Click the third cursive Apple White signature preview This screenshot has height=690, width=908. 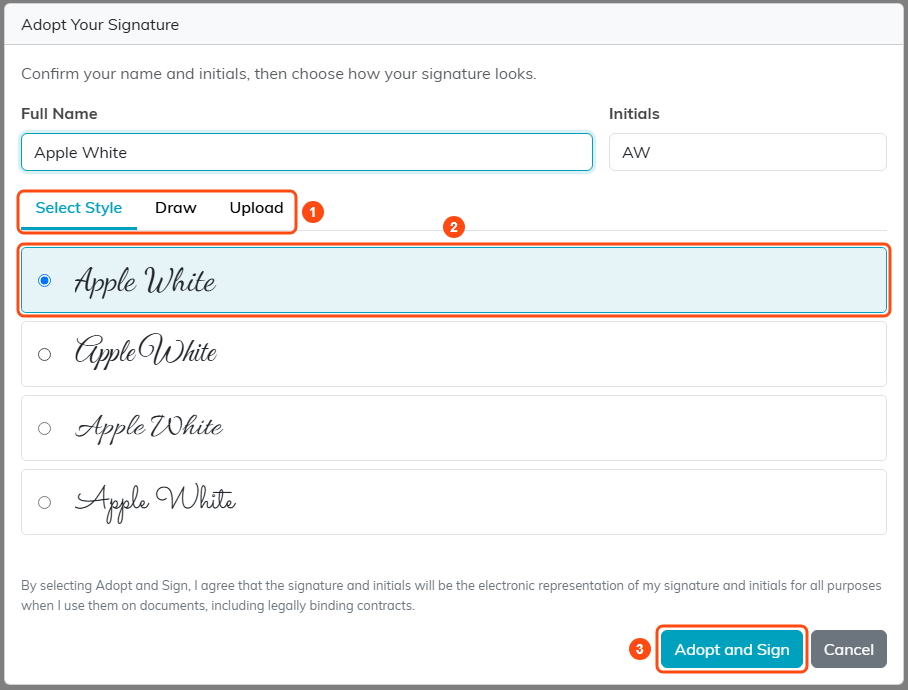149,427
